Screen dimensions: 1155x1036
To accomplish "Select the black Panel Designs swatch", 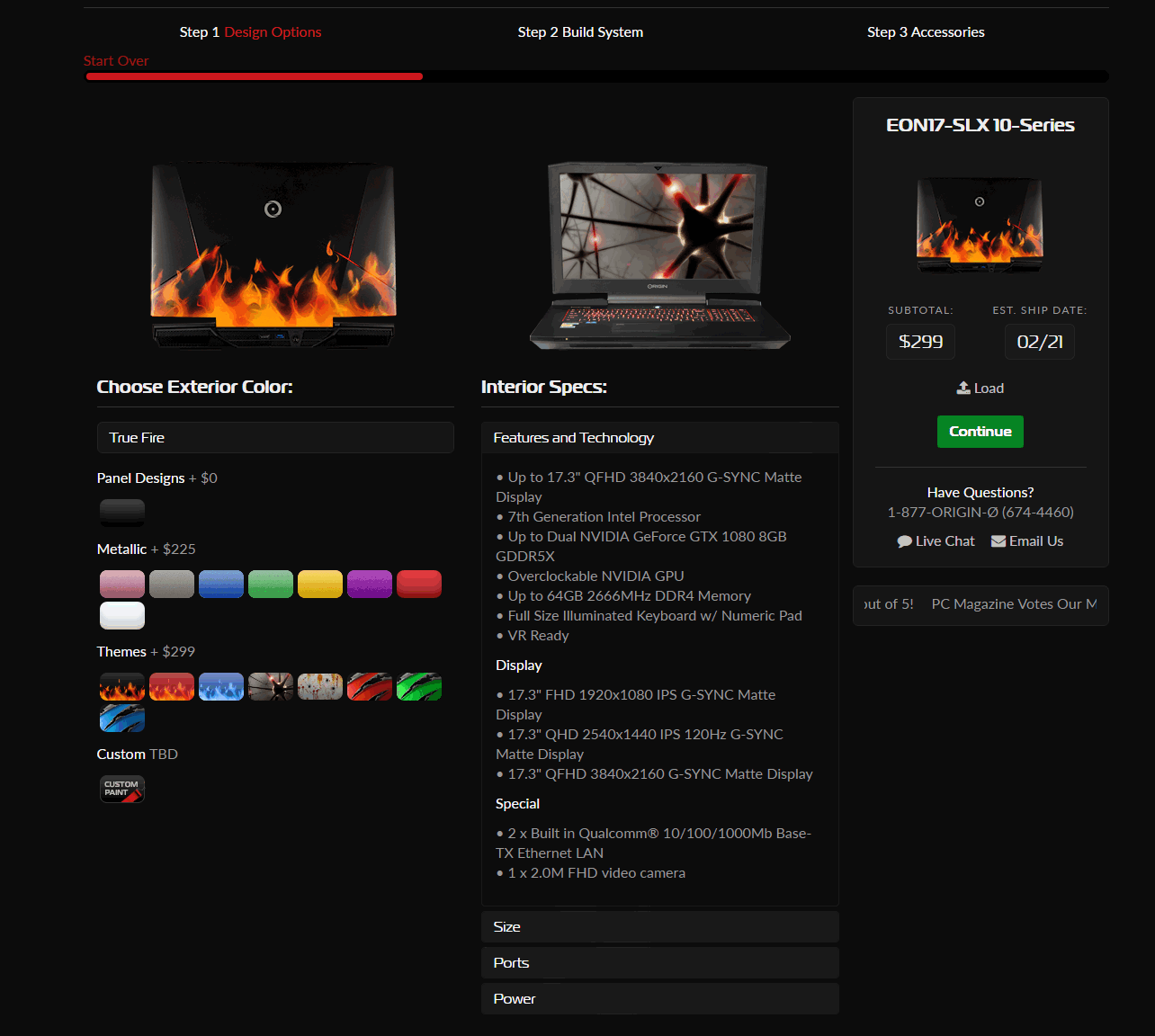I will (122, 513).
